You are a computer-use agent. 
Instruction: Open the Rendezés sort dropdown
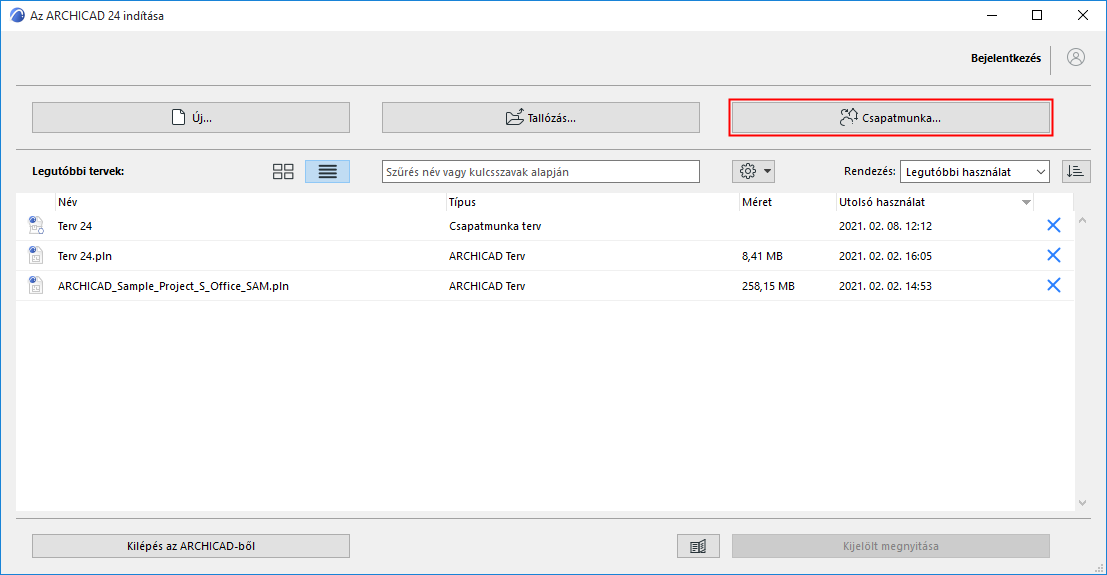(974, 172)
